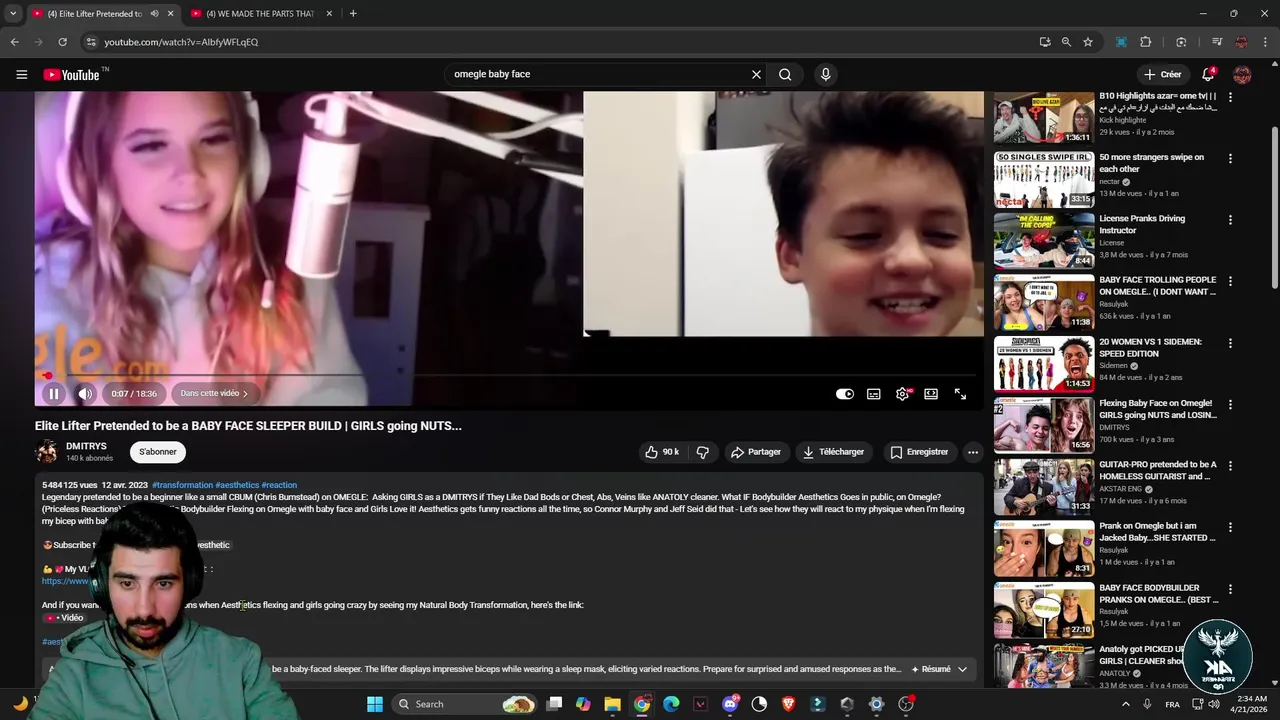This screenshot has height=720, width=1280.
Task: Mute the tab via its speaker icon
Action: 154,14
